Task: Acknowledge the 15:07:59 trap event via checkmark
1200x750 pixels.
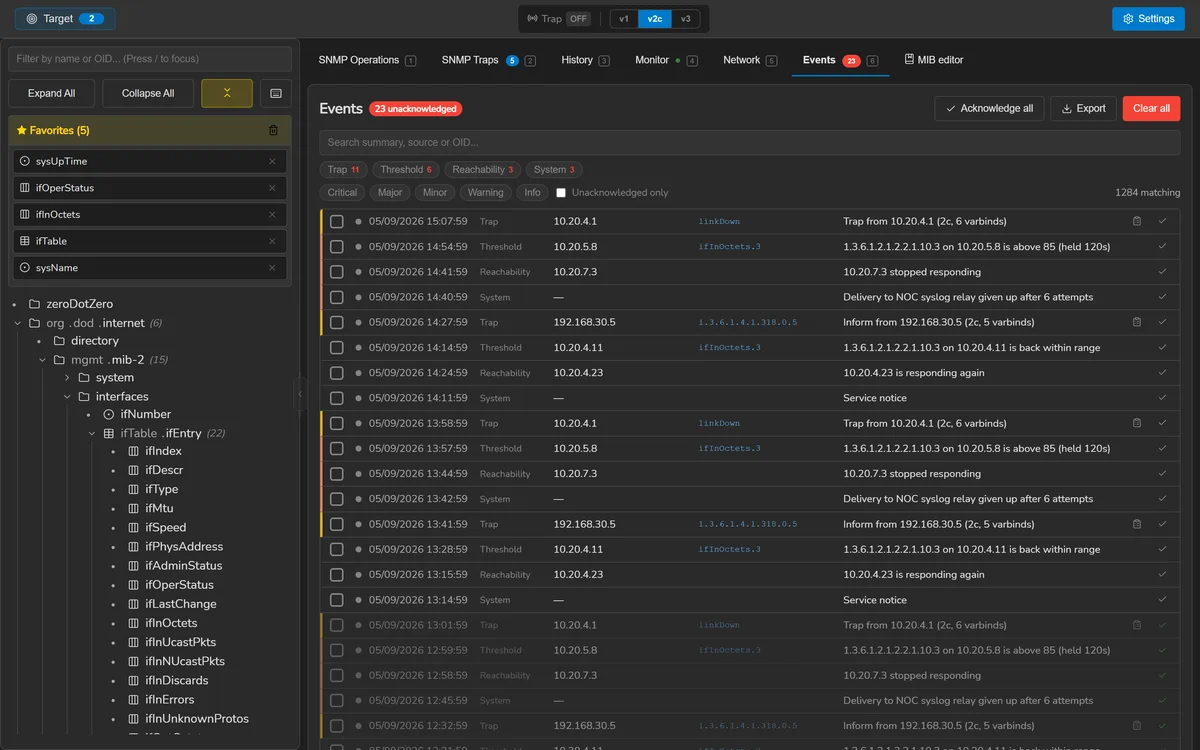Action: 1162,221
